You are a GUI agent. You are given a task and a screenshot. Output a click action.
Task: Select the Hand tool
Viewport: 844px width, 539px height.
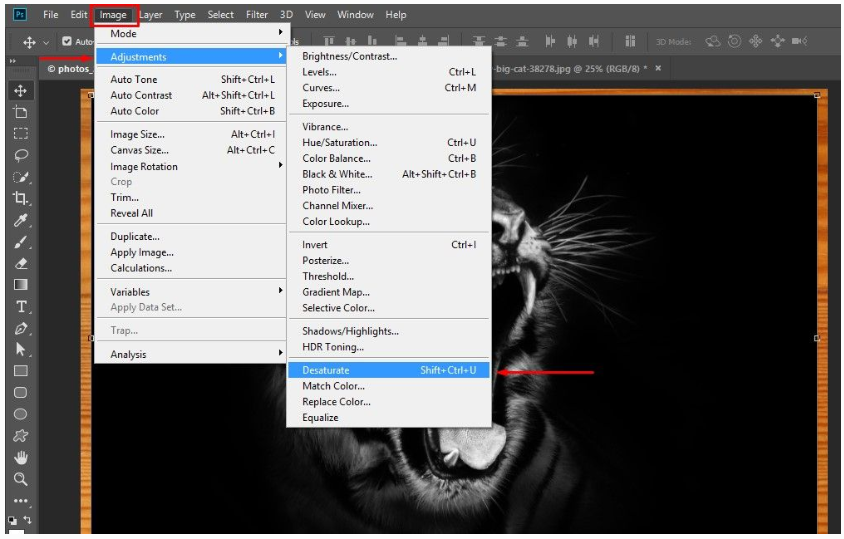point(20,458)
